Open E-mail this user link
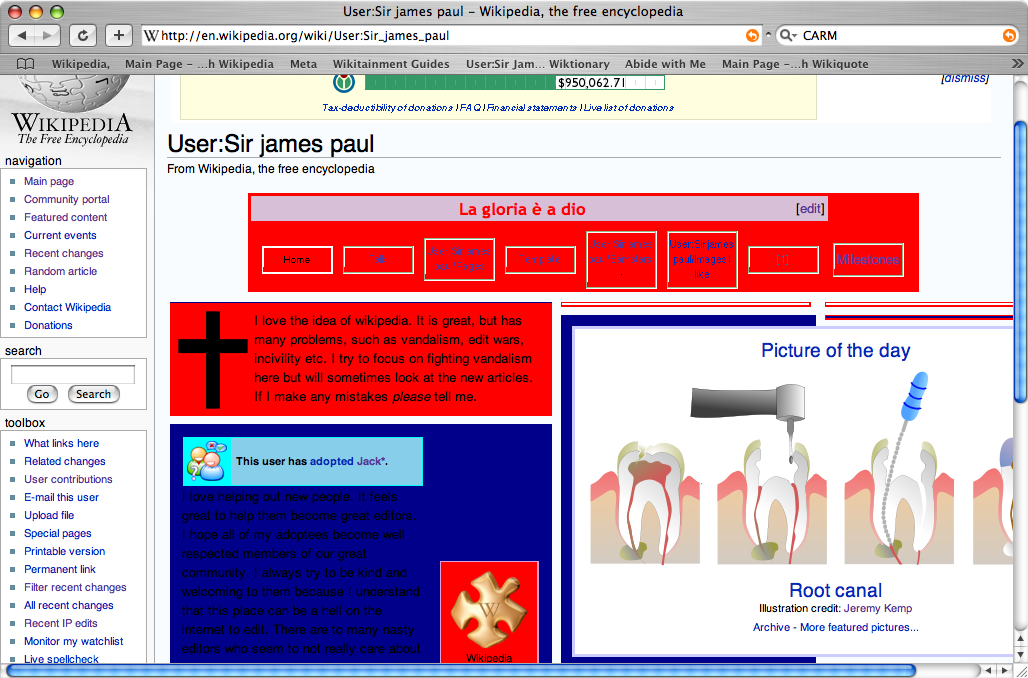The image size is (1028, 678). 62,498
